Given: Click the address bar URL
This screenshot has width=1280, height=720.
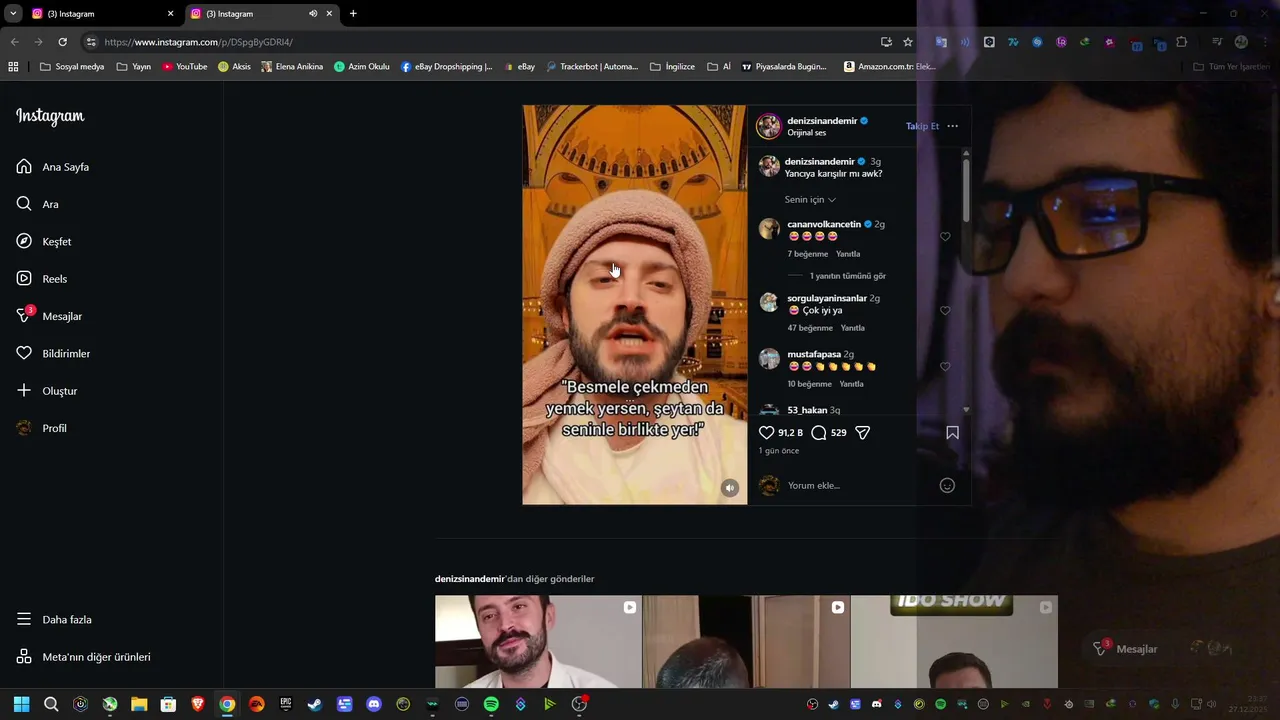Looking at the screenshot, I should (x=198, y=42).
